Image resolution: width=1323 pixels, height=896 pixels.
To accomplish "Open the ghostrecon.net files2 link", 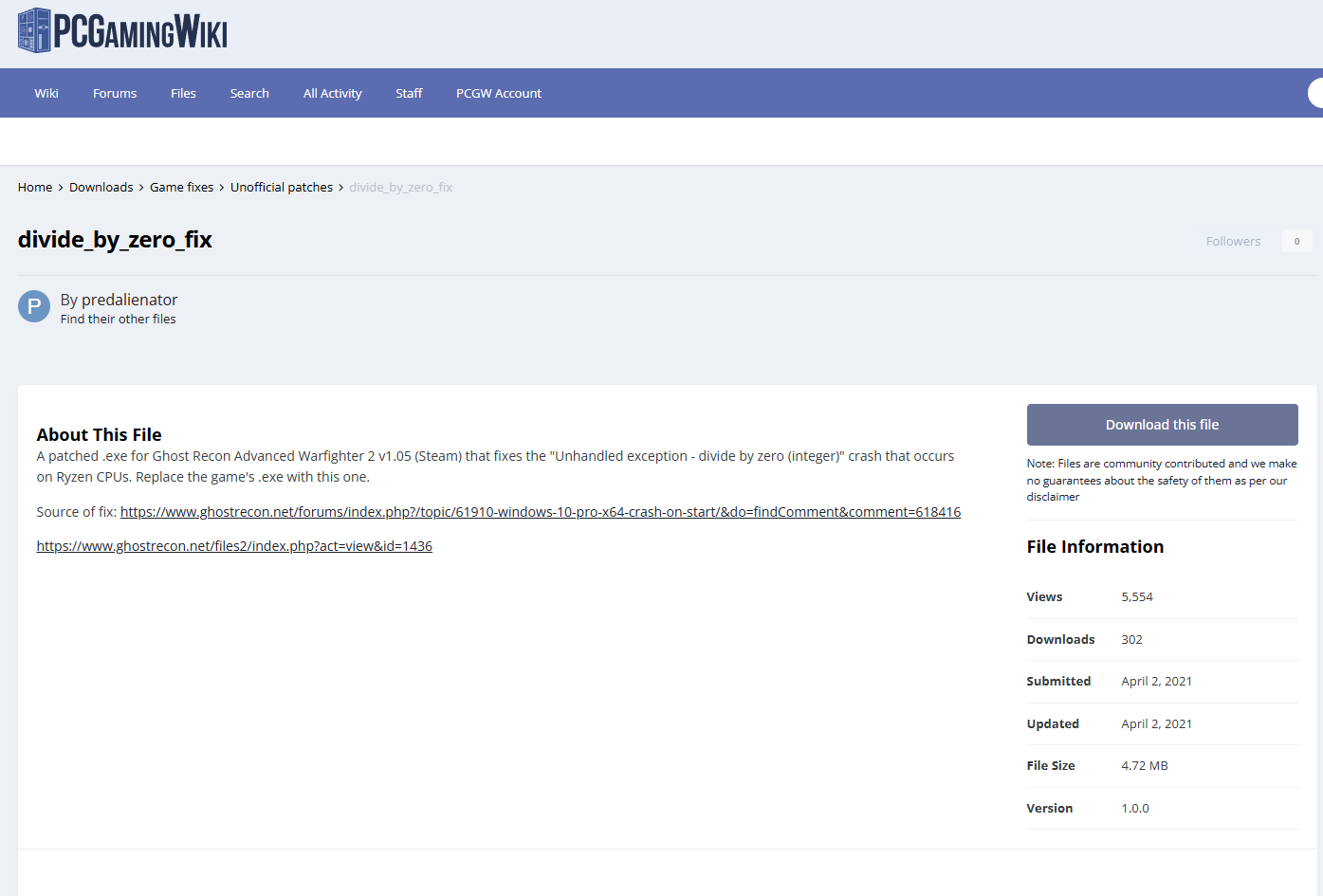I will [234, 546].
